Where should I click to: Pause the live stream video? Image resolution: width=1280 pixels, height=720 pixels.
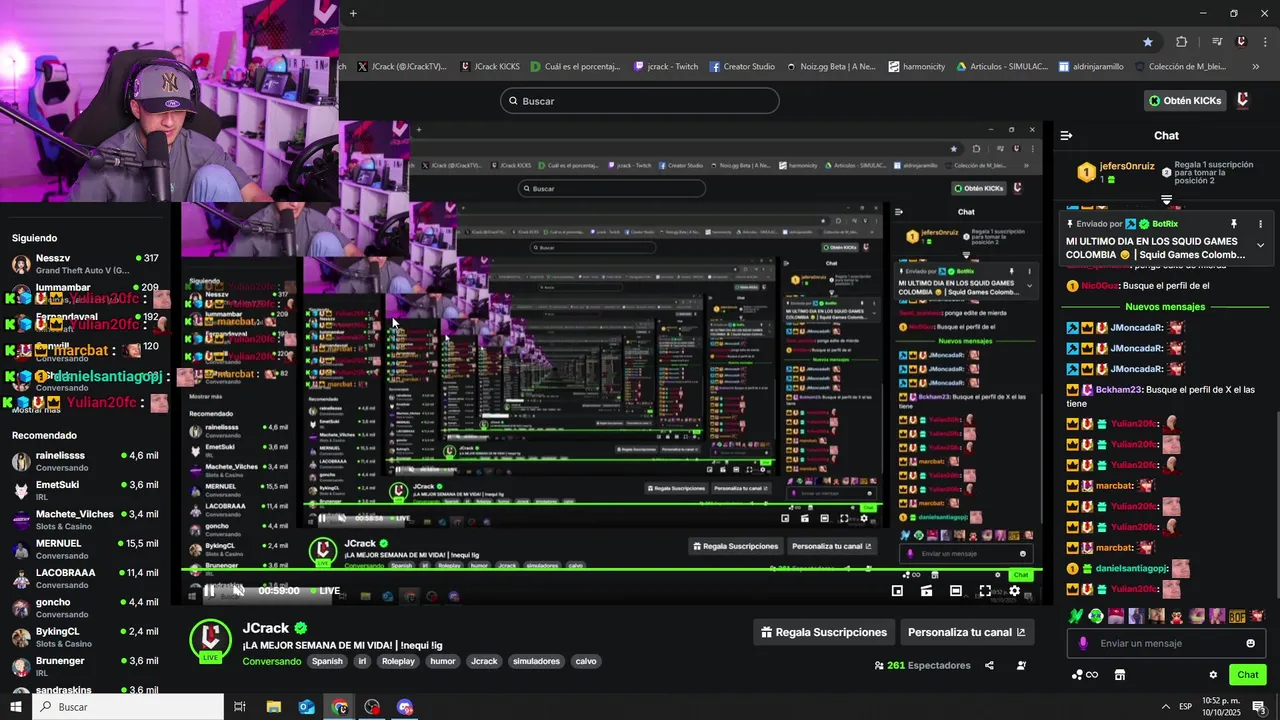click(x=209, y=591)
